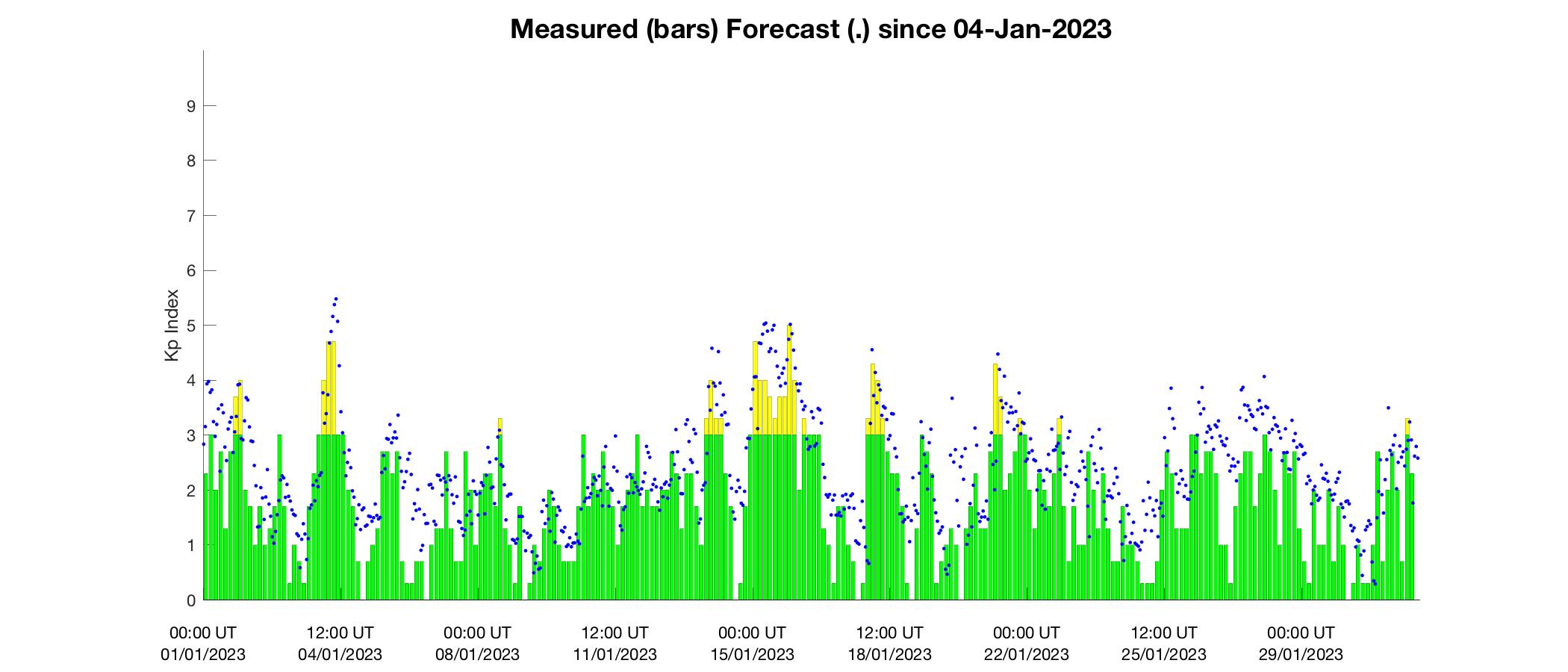Viewport: 1568px width, 672px height.
Task: Click the x-axis date label 15/01/2023
Action: pos(752,655)
